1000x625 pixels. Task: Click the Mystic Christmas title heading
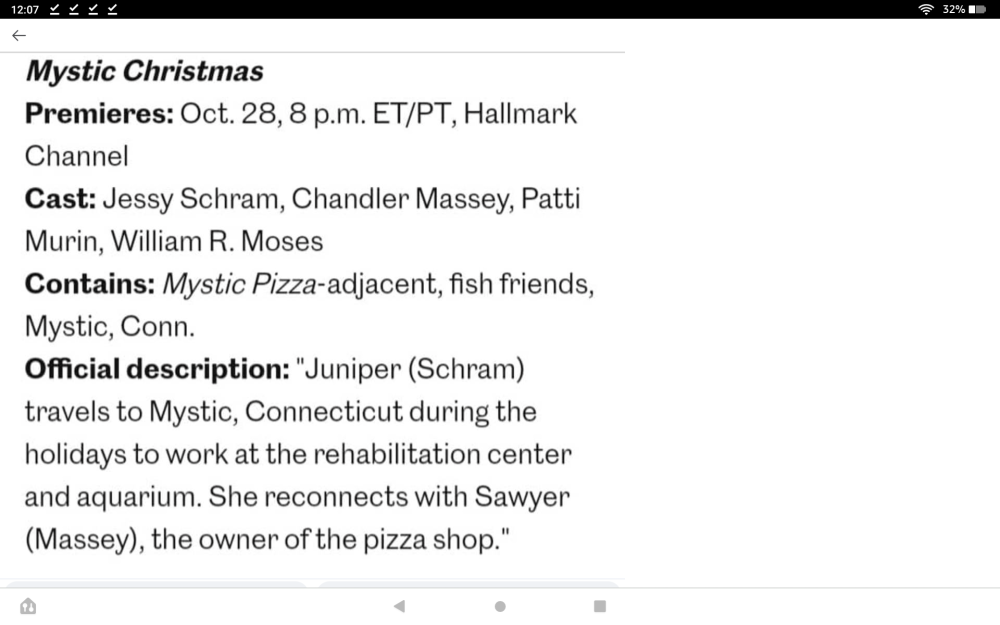pos(144,72)
